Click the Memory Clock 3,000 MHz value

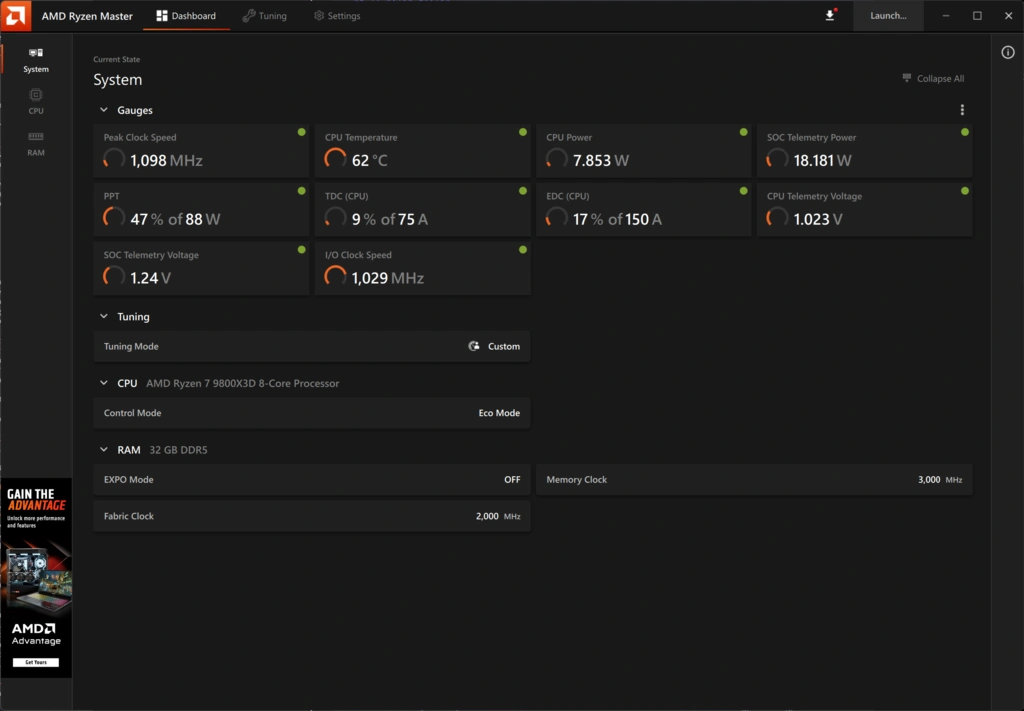[x=940, y=479]
